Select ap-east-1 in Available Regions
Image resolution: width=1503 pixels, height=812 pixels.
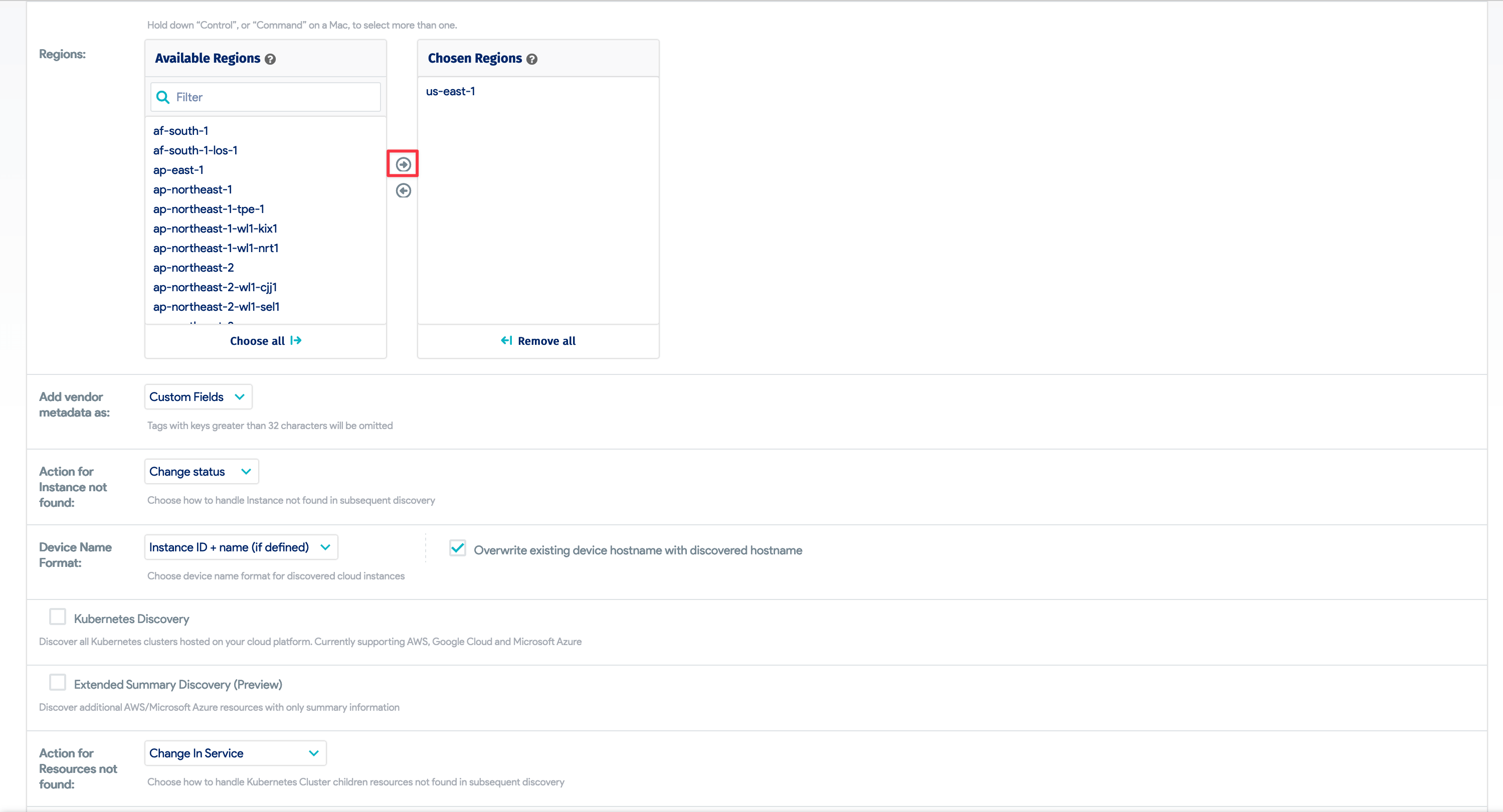(x=178, y=170)
